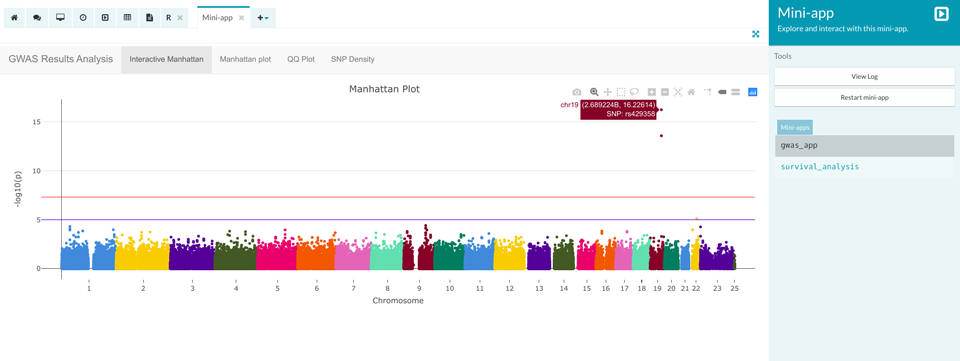
Task: Open the plus dropdown to add tab
Action: 263,18
